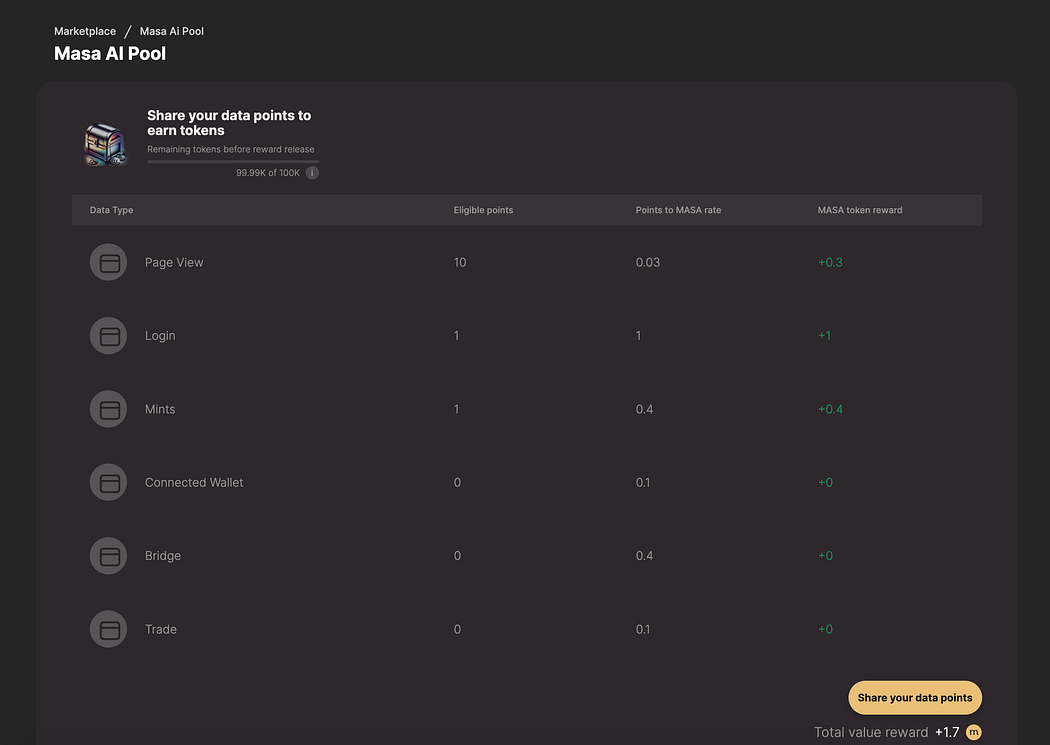Select the Page View label
The height and width of the screenshot is (745, 1050).
click(x=174, y=262)
